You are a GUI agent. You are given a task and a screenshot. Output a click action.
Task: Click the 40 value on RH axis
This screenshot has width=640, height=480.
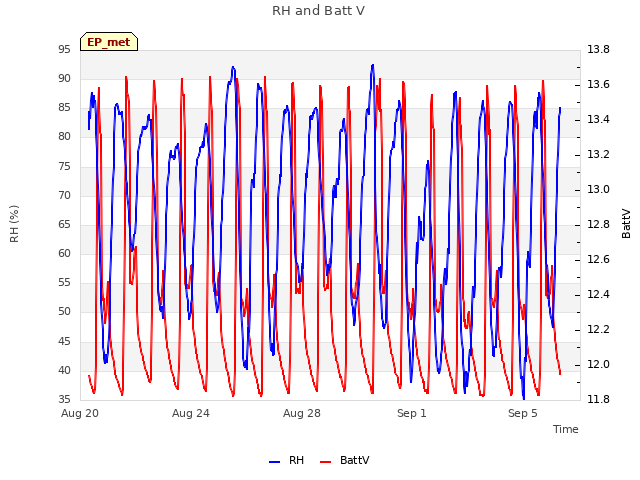64,370
